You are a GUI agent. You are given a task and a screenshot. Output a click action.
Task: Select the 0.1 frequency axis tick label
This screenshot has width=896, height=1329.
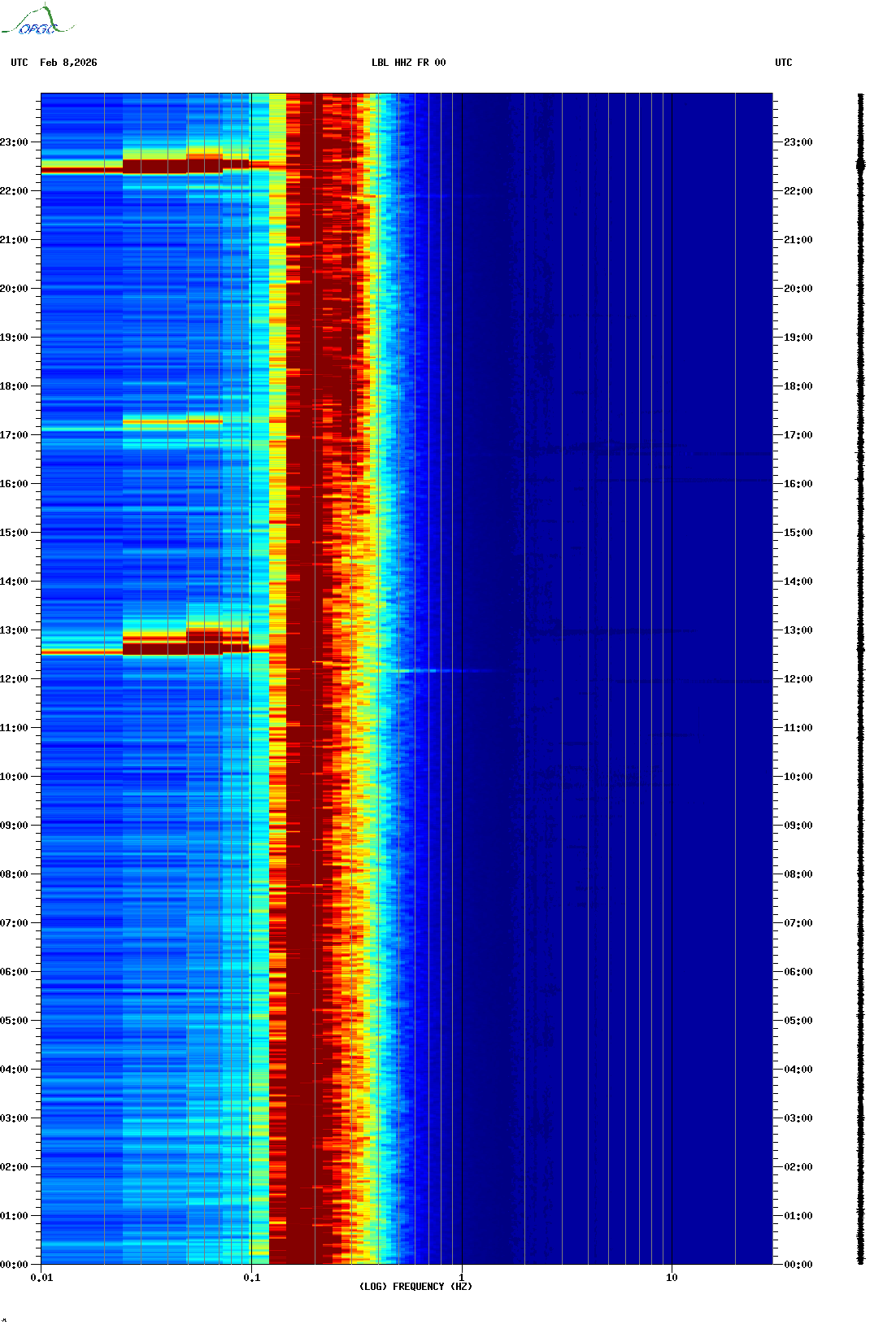[x=252, y=1278]
